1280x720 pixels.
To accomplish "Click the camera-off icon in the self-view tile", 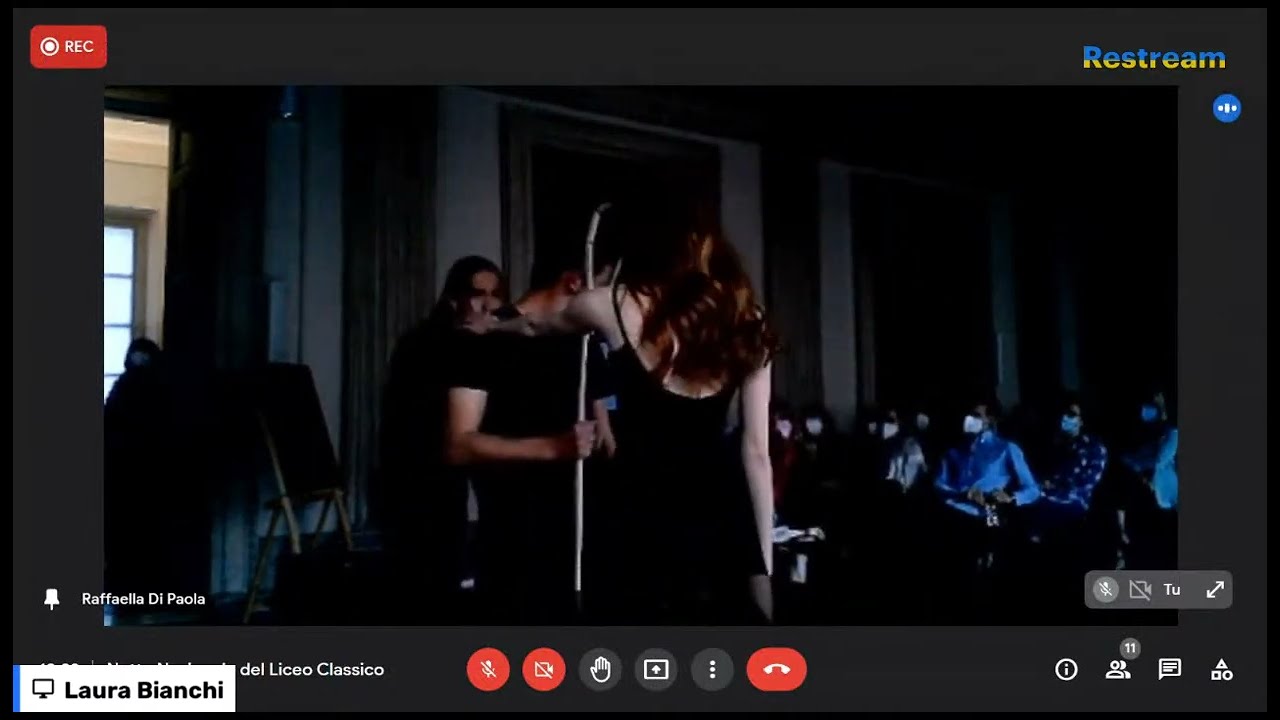I will (1140, 590).
